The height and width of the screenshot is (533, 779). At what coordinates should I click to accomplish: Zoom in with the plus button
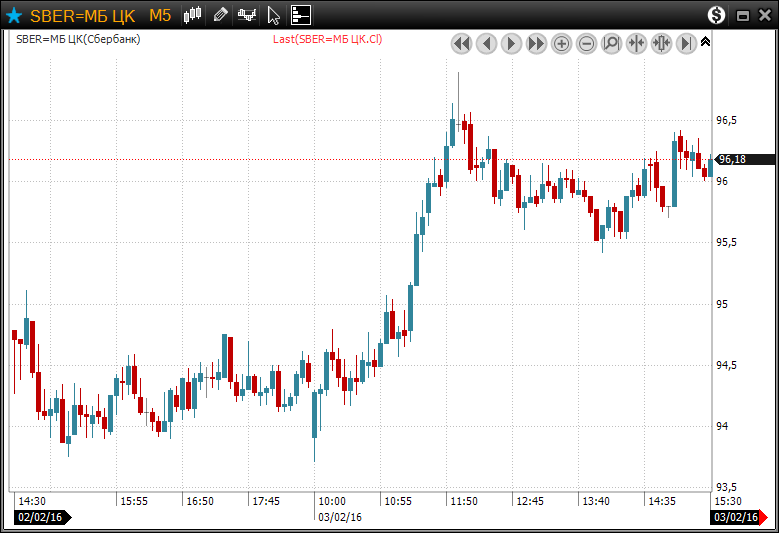point(561,43)
